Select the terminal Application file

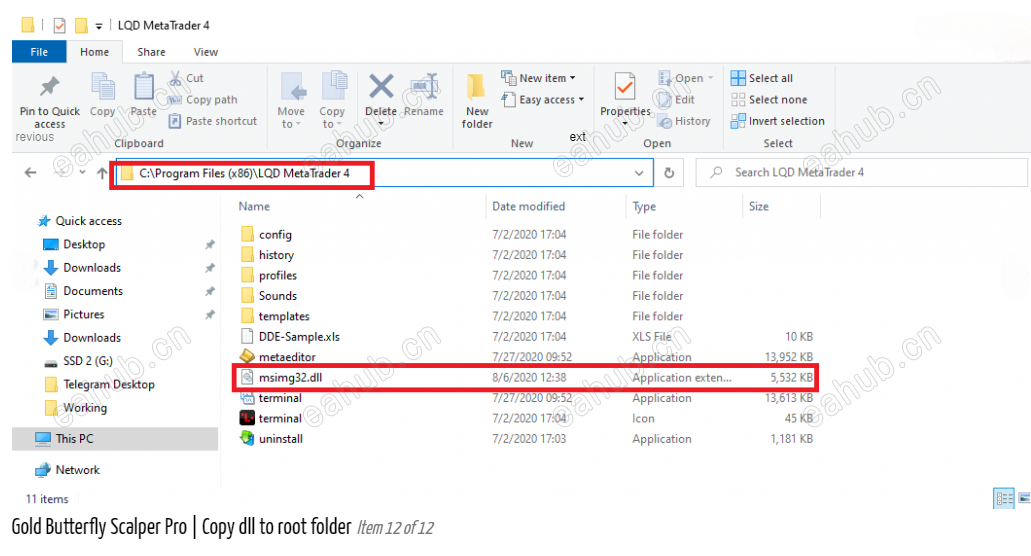pos(272,398)
